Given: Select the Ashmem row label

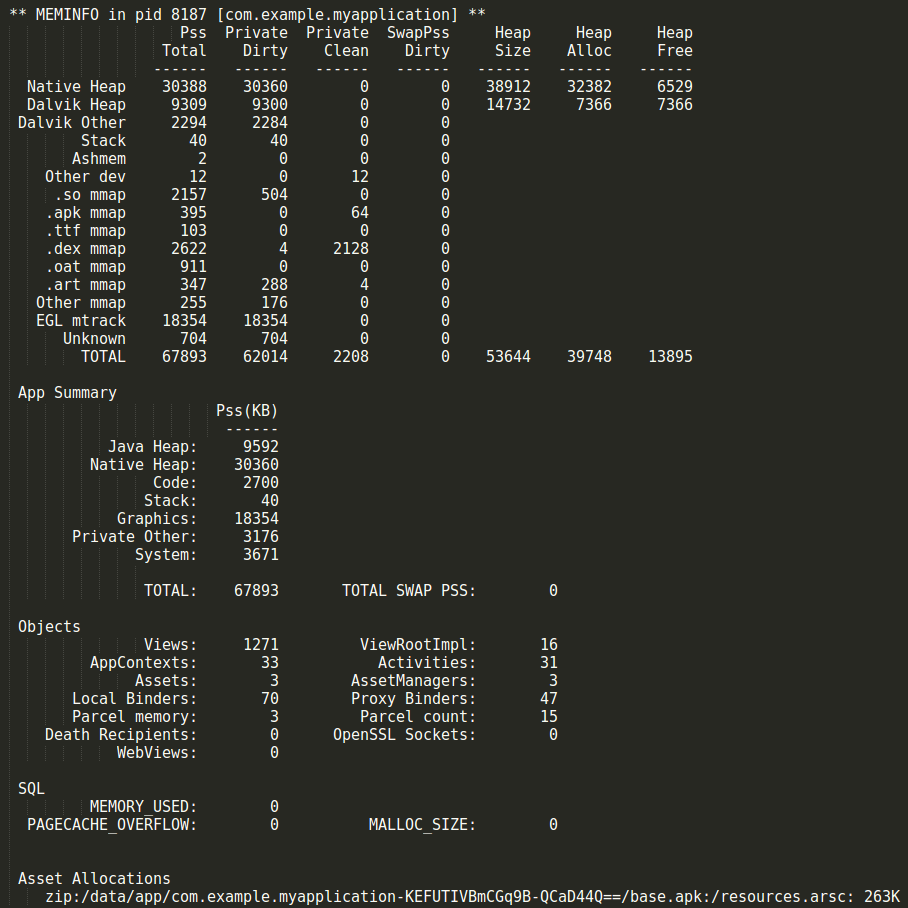Looking at the screenshot, I should [99, 159].
